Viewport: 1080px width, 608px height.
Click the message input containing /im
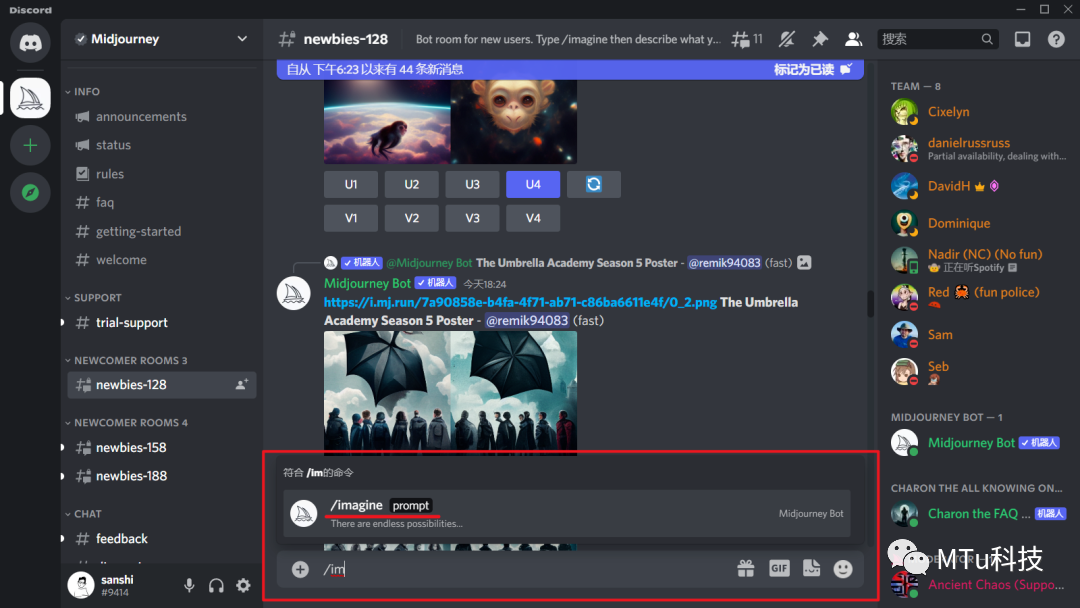click(x=523, y=569)
